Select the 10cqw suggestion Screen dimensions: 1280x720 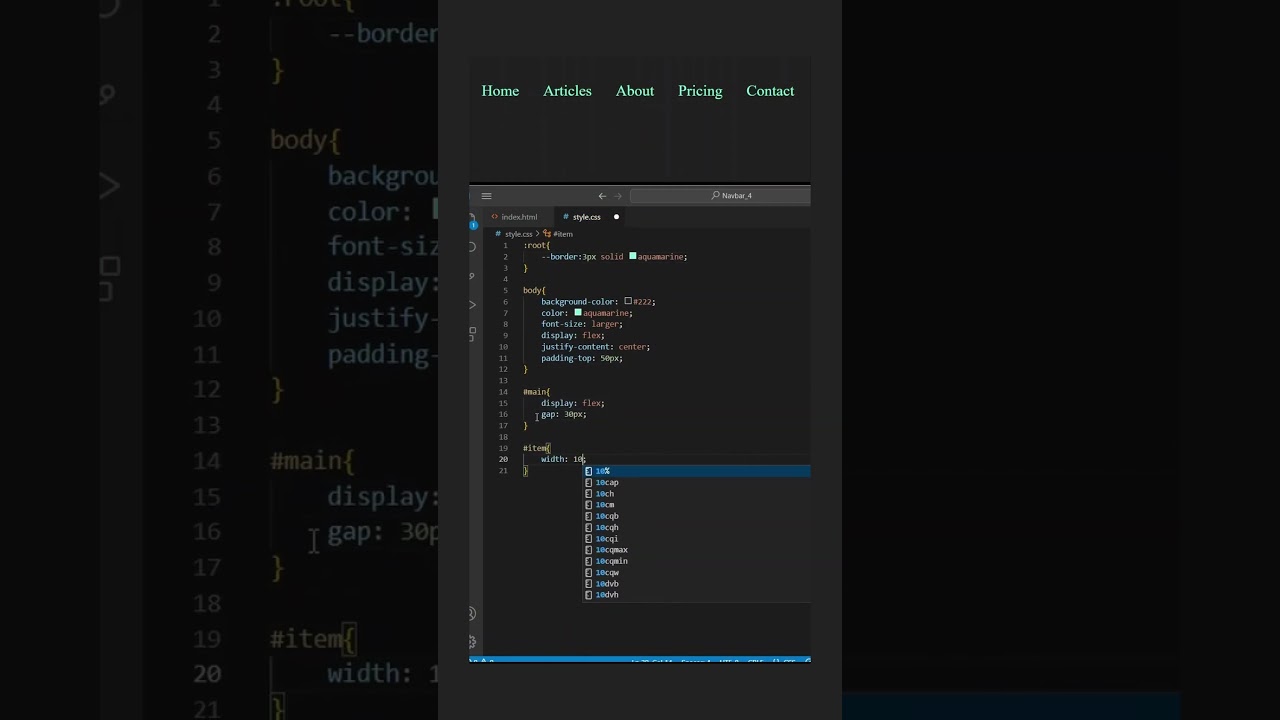697,573
